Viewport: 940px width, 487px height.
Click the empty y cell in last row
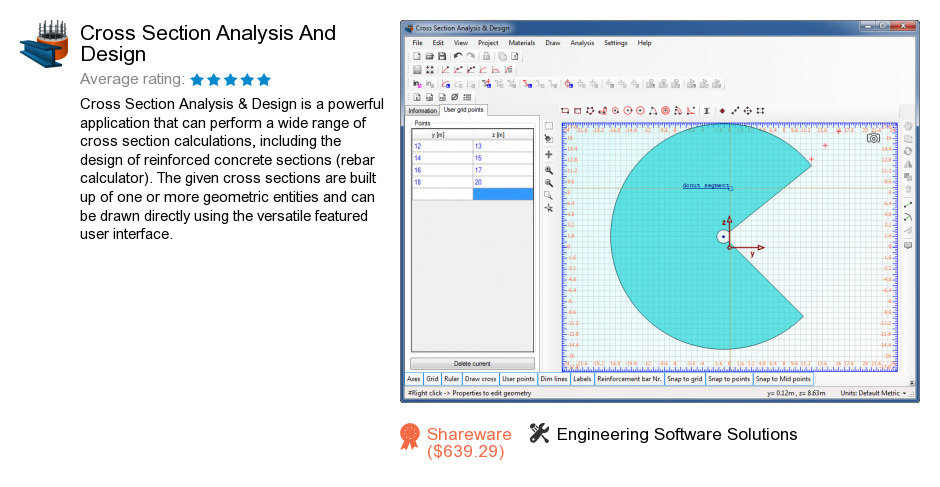[x=442, y=194]
